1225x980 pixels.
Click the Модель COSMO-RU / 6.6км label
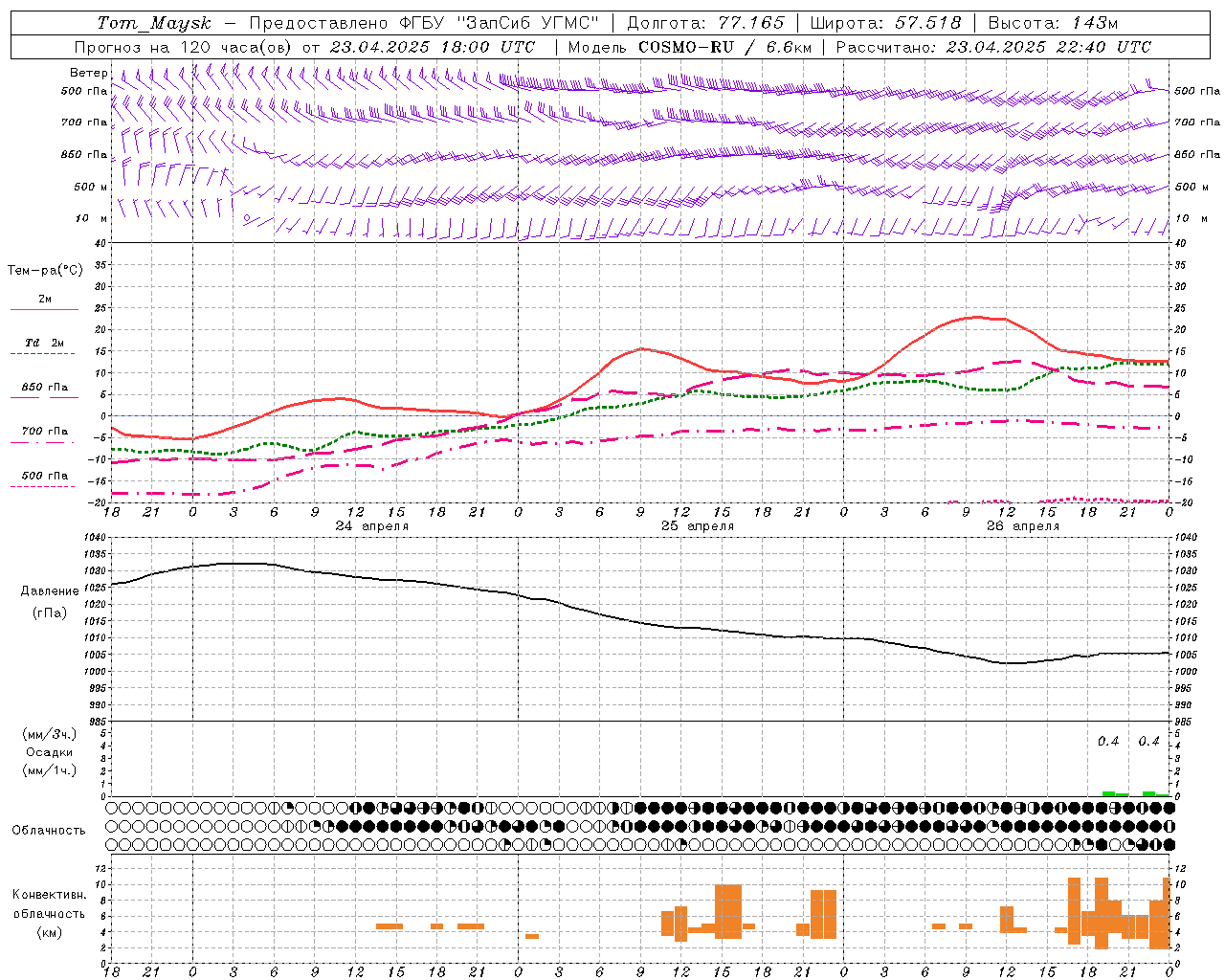pos(690,47)
